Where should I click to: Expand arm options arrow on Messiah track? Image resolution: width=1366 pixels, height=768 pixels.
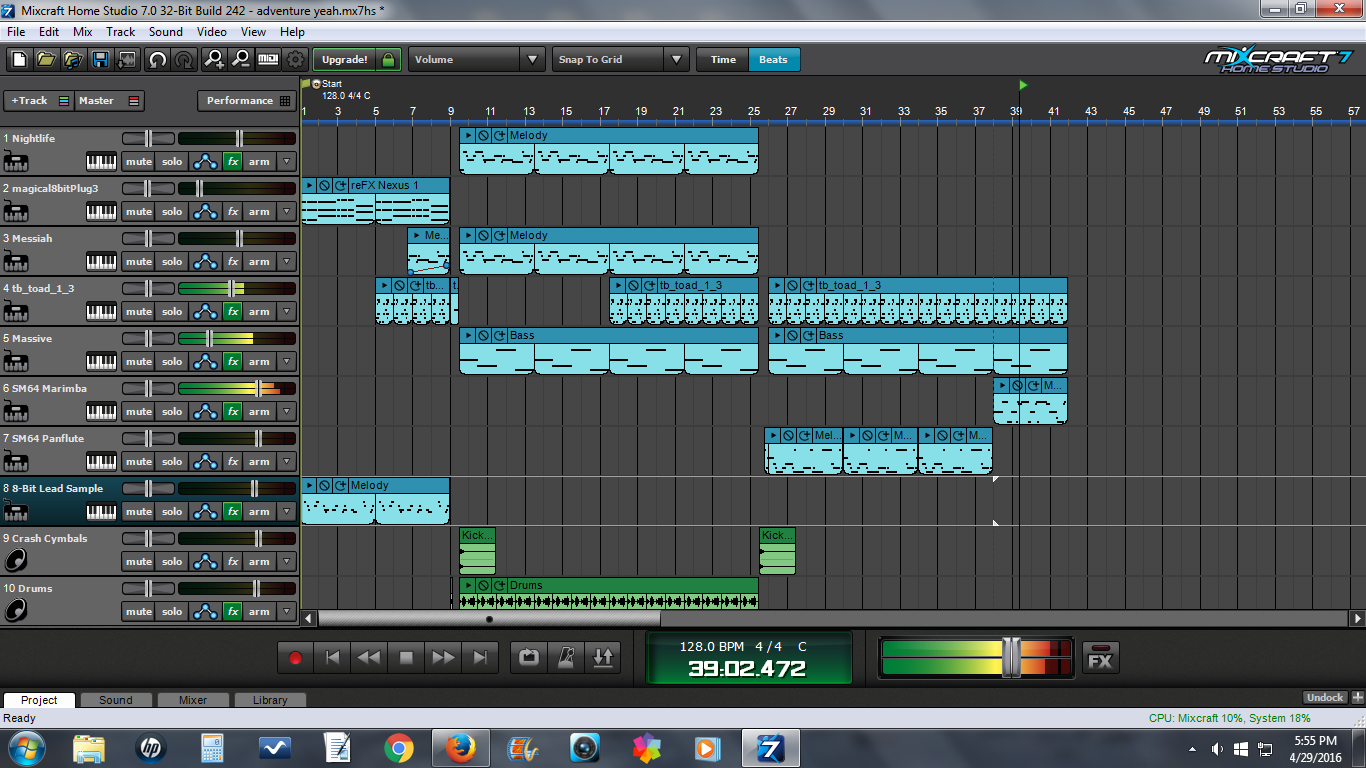287,261
